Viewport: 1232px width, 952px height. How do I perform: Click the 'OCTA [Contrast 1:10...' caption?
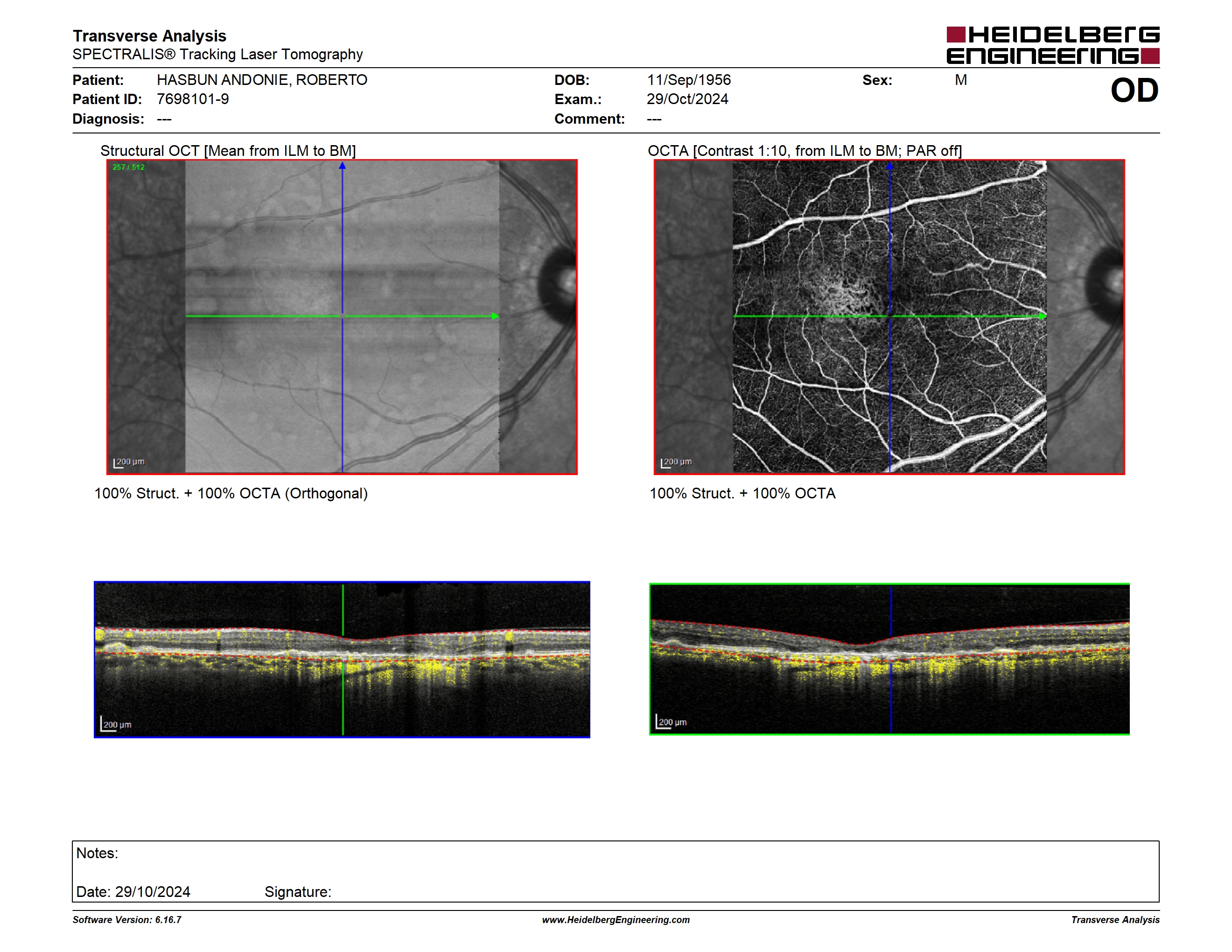pyautogui.click(x=805, y=151)
